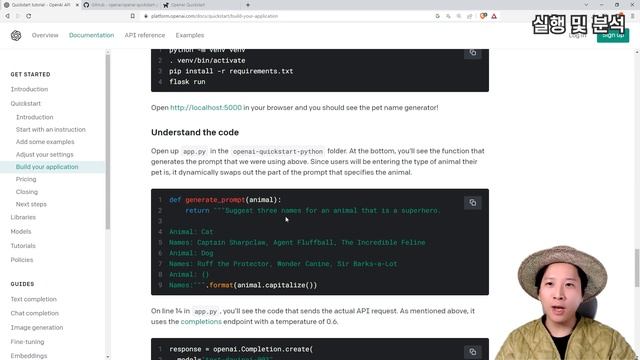
Task: Open the Fine-tuning guide
Action: click(27, 342)
